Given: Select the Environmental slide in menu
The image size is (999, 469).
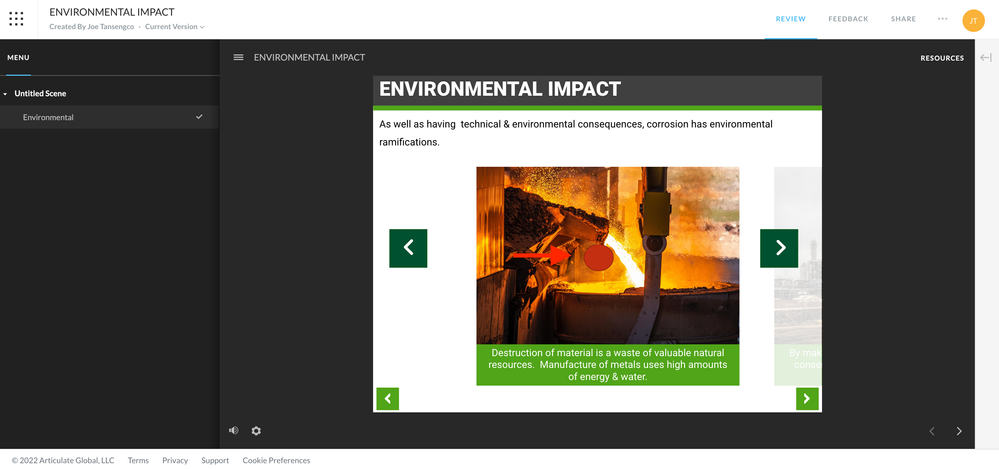Looking at the screenshot, I should click(x=109, y=117).
